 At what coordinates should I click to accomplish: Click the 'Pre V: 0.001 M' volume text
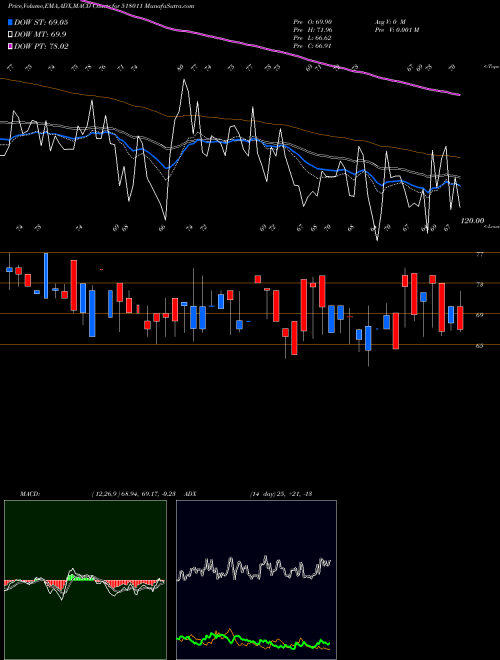[396, 30]
